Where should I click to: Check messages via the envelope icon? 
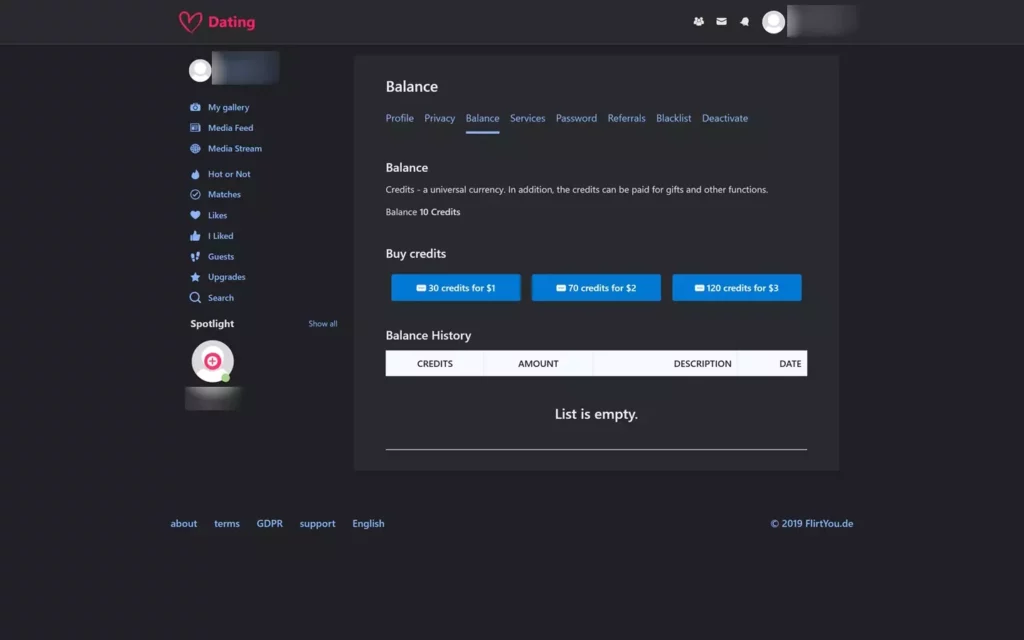[721, 21]
